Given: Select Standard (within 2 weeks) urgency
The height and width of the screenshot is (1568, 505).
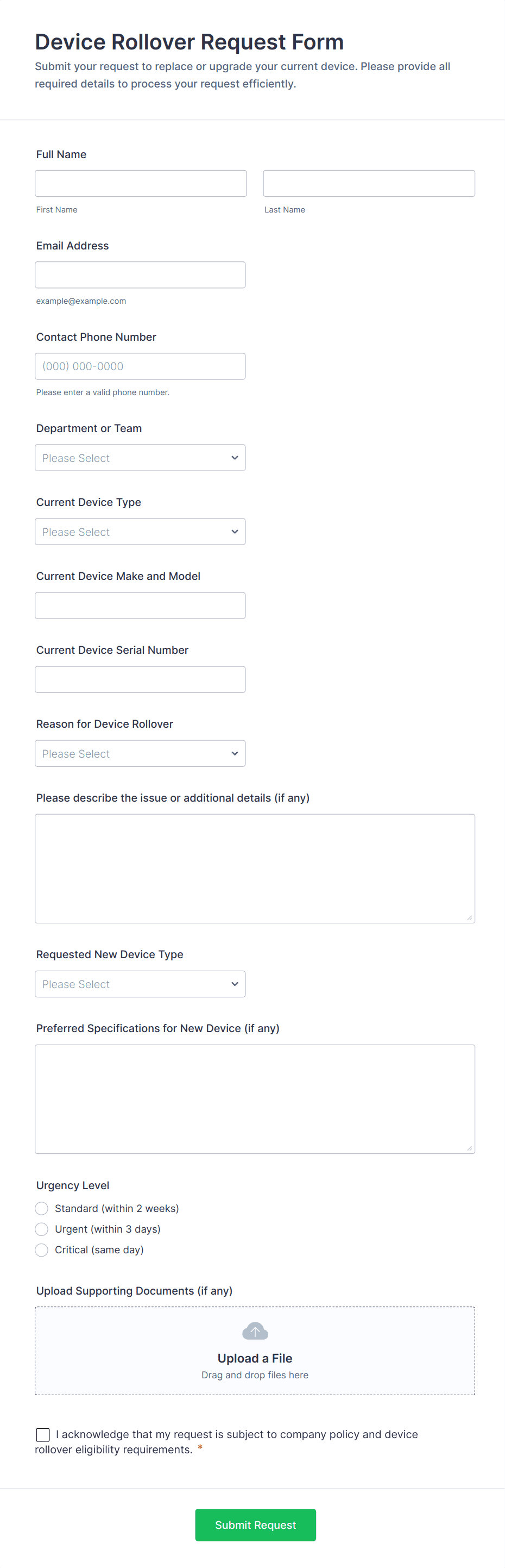Looking at the screenshot, I should coord(42,1208).
